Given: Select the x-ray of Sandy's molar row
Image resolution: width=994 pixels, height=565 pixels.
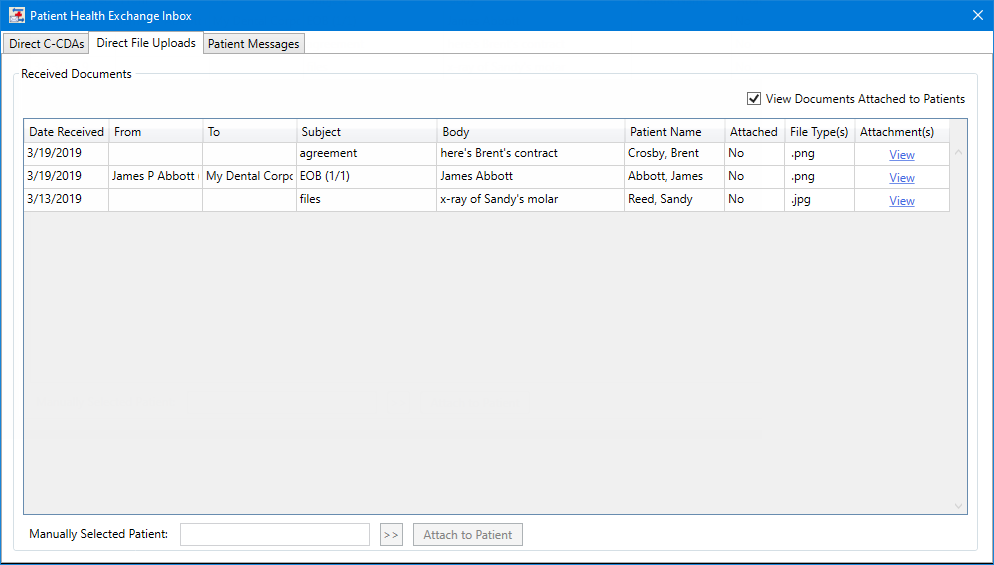Looking at the screenshot, I should [499, 199].
